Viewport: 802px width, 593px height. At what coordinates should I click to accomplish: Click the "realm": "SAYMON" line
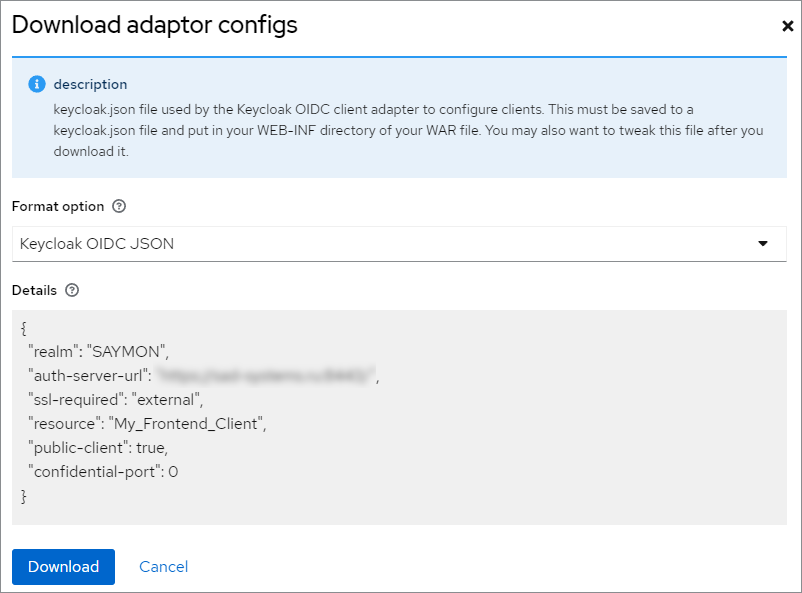click(98, 352)
